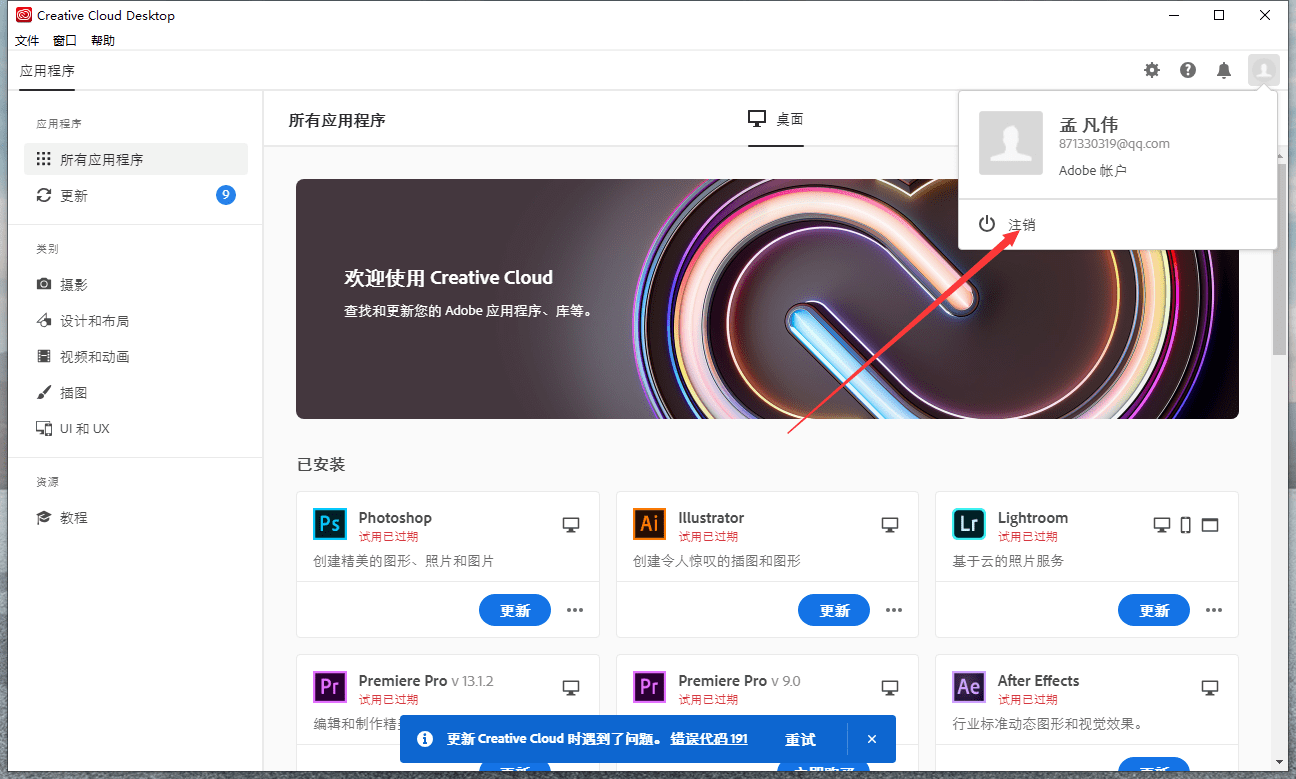Click the Premiere Pro v 13.1.2 icon
Screen dimensions: 1296x779
330,687
